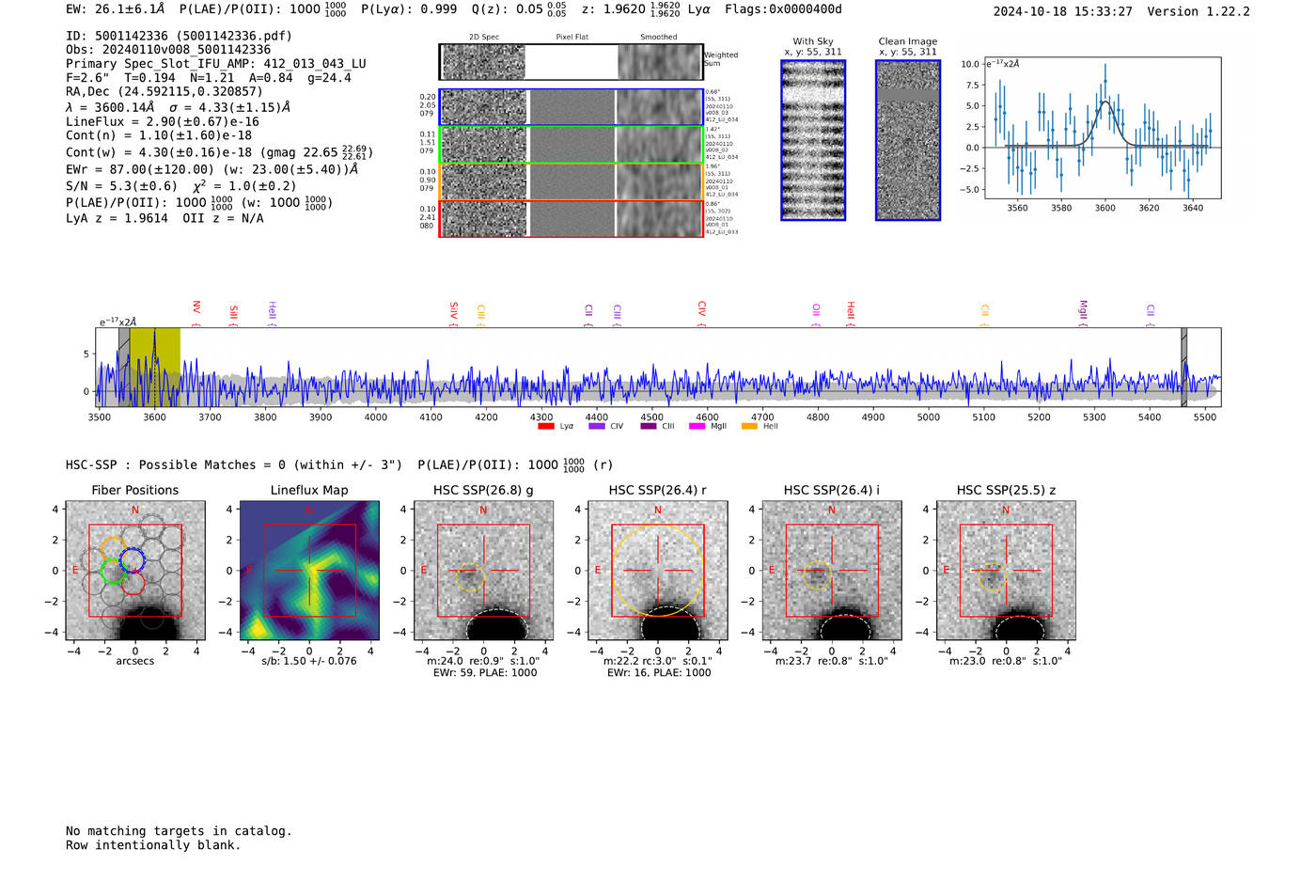This screenshot has height=896, width=1316.
Task: Click the Cont(w) = 4.30 line
Action: pyautogui.click(x=219, y=151)
